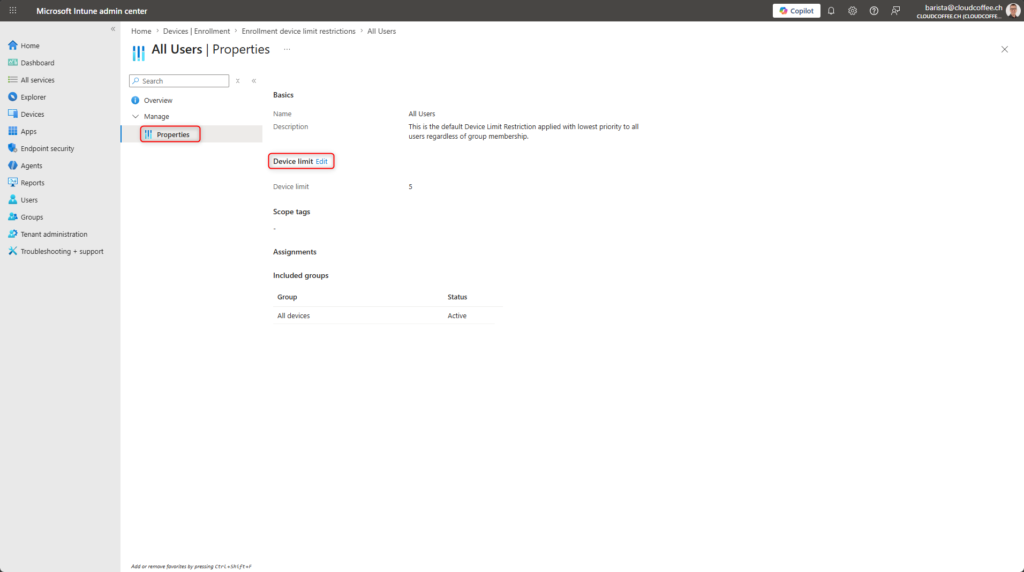Click Enrollment device limit restrictions breadcrumb
The height and width of the screenshot is (572, 1024).
coord(298,31)
